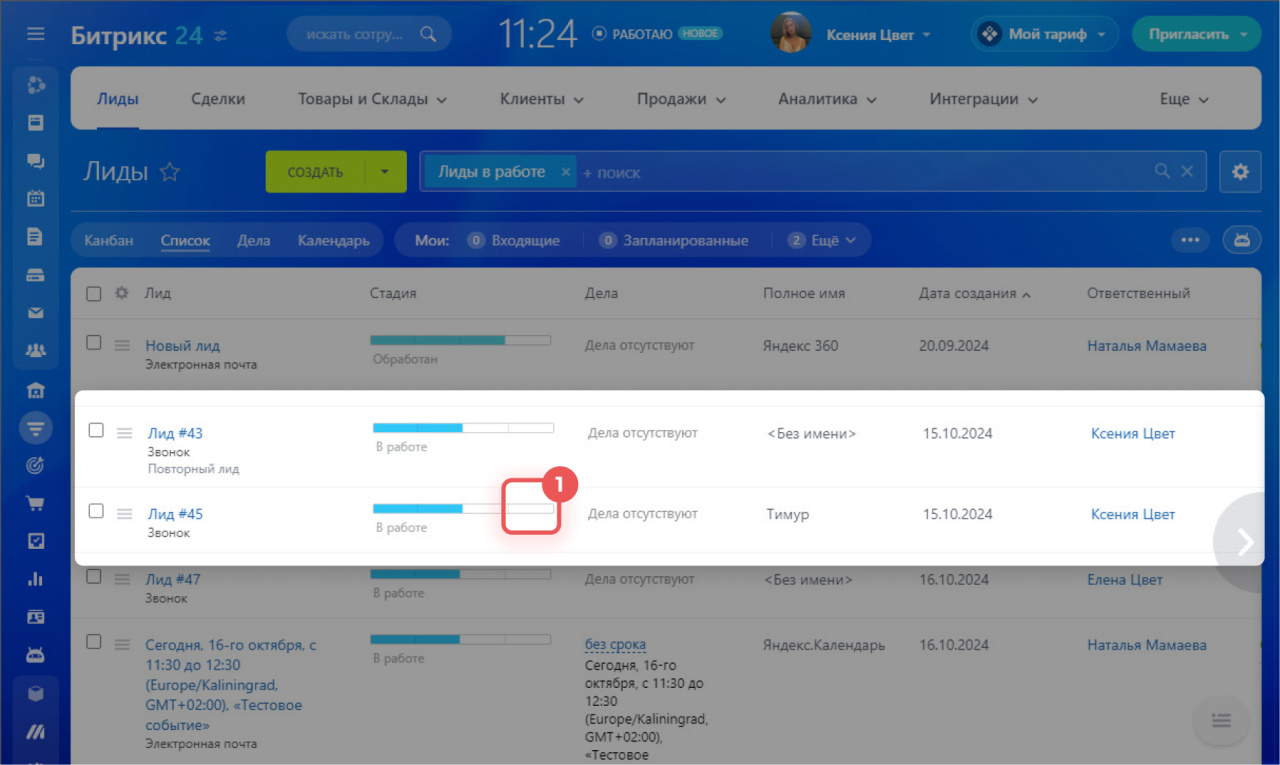1280x765 pixels.
Task: Open the gear settings button beside the filter
Action: tap(1241, 172)
